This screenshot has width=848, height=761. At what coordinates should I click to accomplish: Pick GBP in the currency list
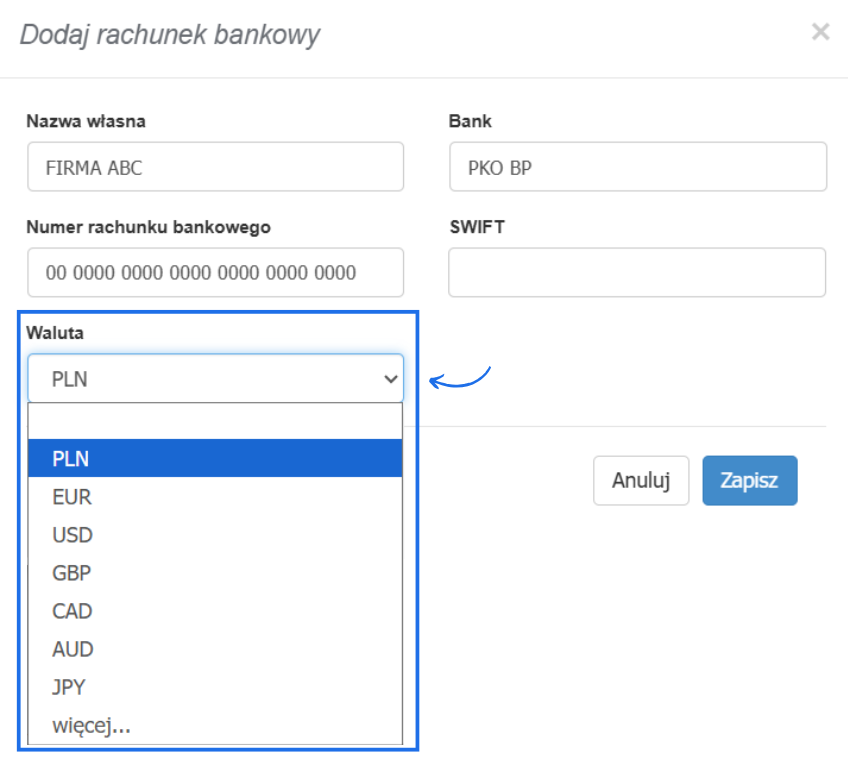tap(215, 572)
